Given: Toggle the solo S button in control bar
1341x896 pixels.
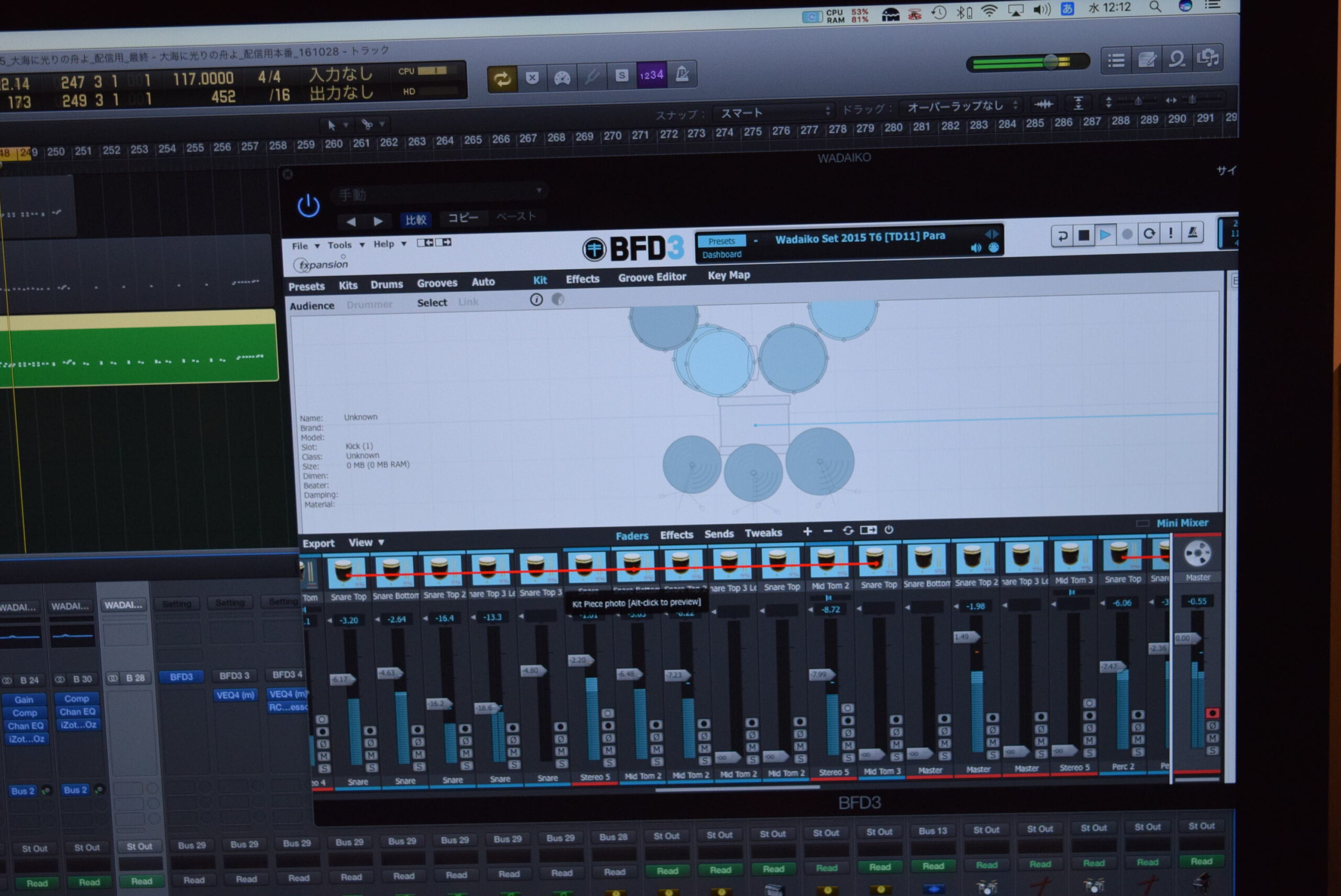Looking at the screenshot, I should 621,75.
